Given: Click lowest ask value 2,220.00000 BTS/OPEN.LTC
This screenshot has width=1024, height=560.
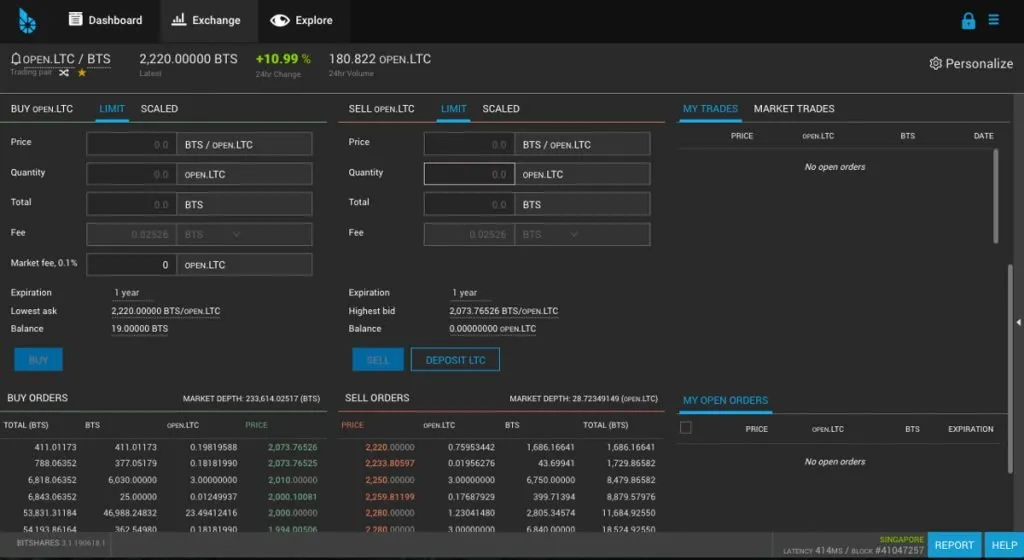Looking at the screenshot, I should point(166,311).
